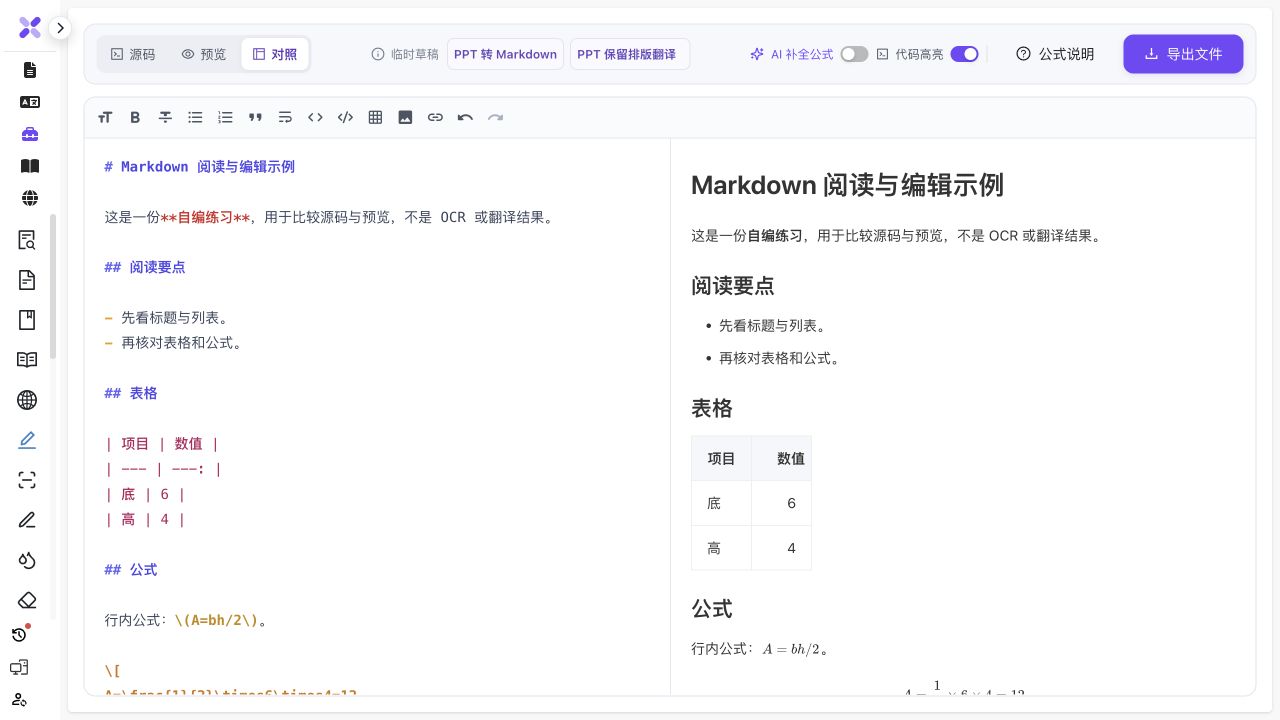This screenshot has width=1280, height=720.
Task: Open the translate icon in sidebar
Action: [30, 102]
